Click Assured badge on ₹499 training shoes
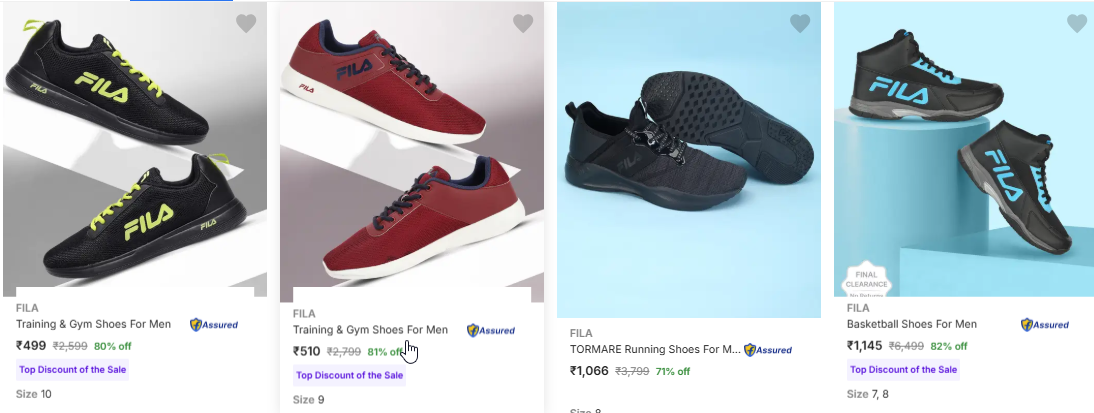The image size is (1094, 413). pyautogui.click(x=214, y=325)
